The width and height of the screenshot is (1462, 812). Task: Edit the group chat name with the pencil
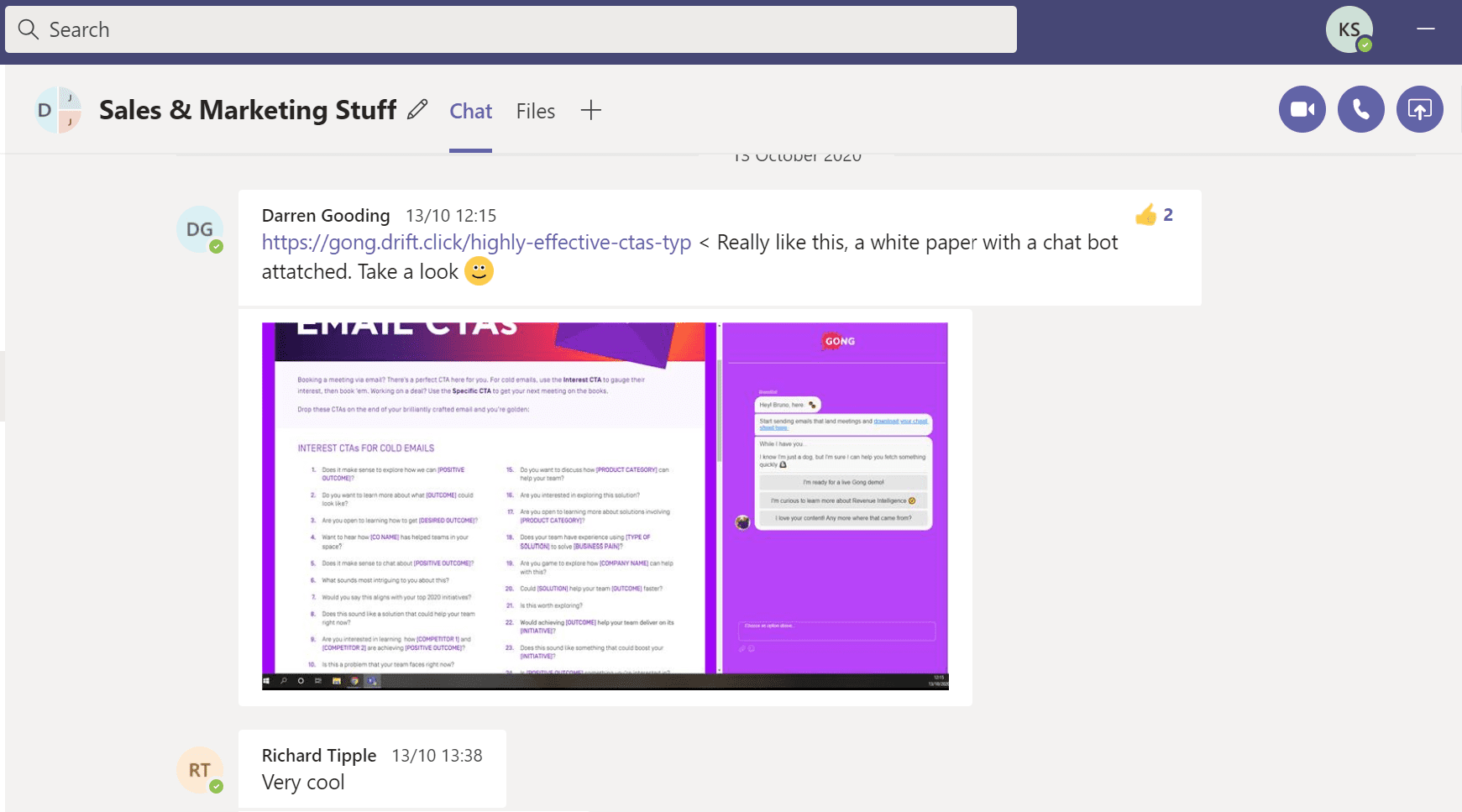[417, 109]
